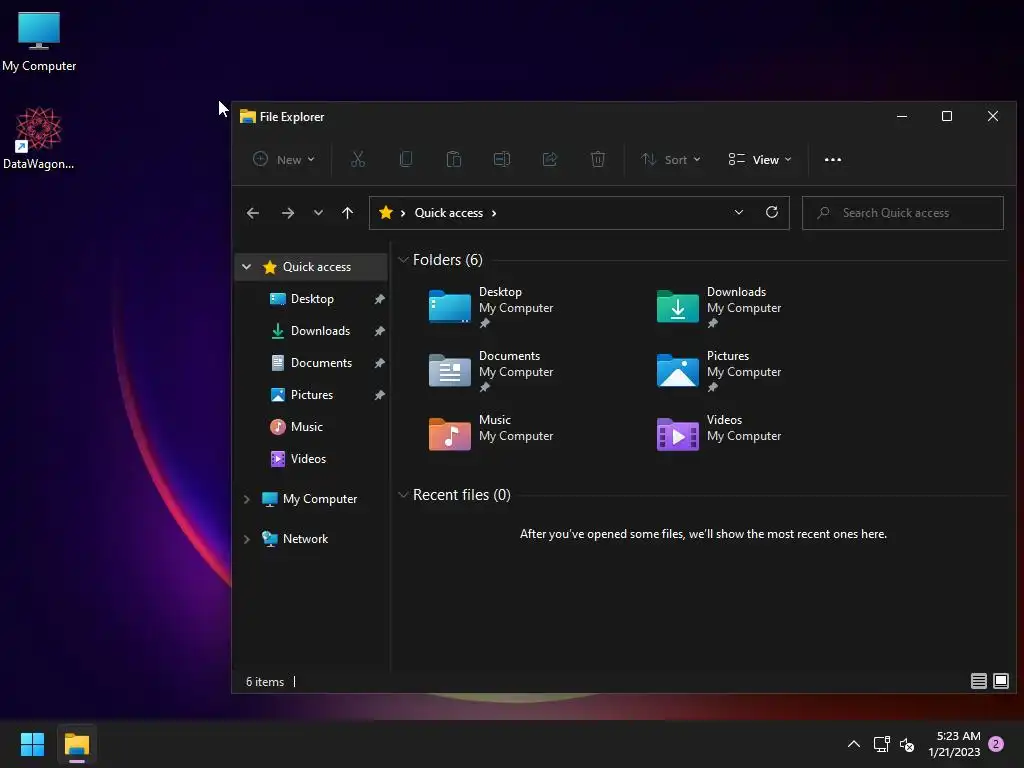Viewport: 1024px width, 768px height.
Task: Go up one level with up arrow
Action: 347,213
